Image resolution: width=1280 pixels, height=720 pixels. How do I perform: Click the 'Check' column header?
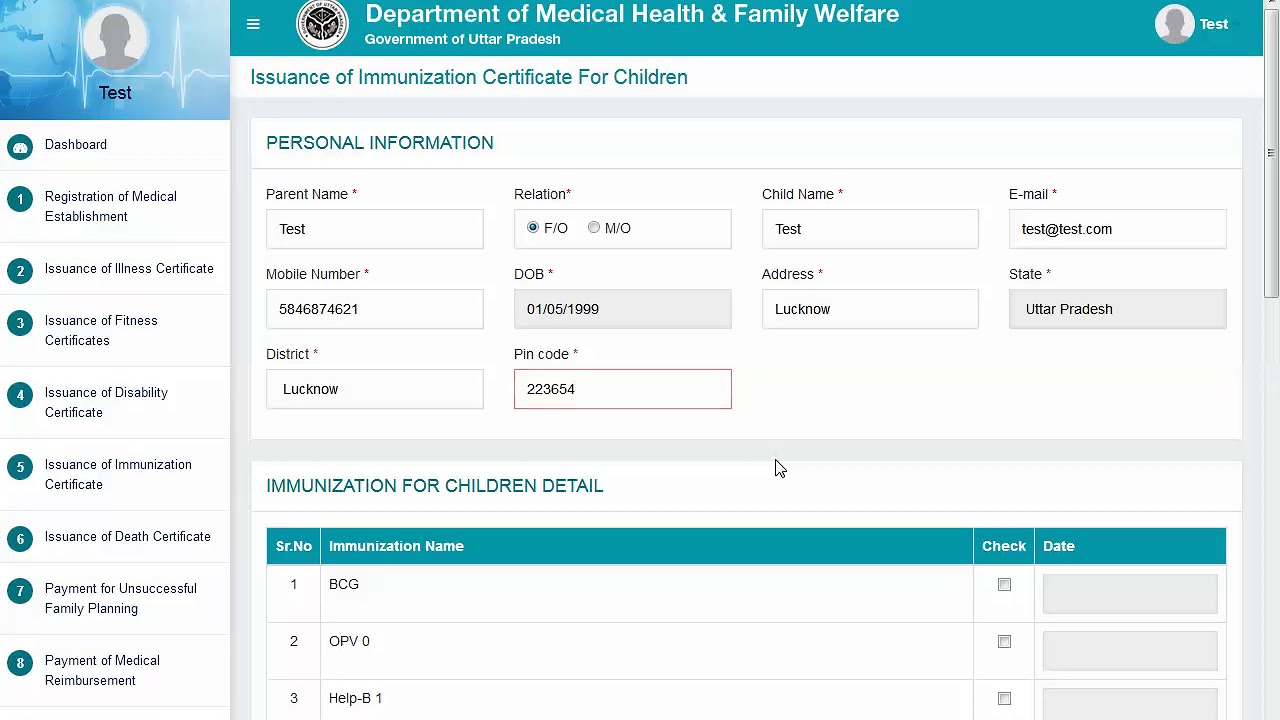[1004, 546]
